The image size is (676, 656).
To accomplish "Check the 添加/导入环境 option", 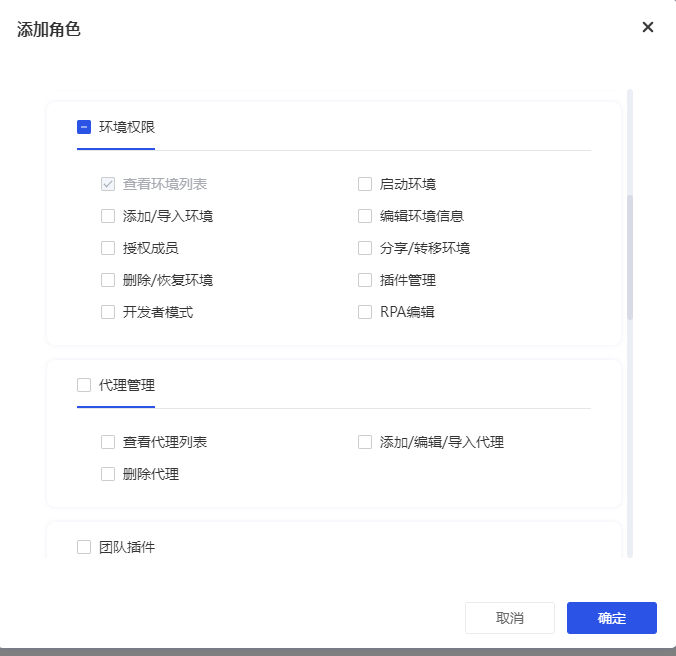I will point(108,216).
